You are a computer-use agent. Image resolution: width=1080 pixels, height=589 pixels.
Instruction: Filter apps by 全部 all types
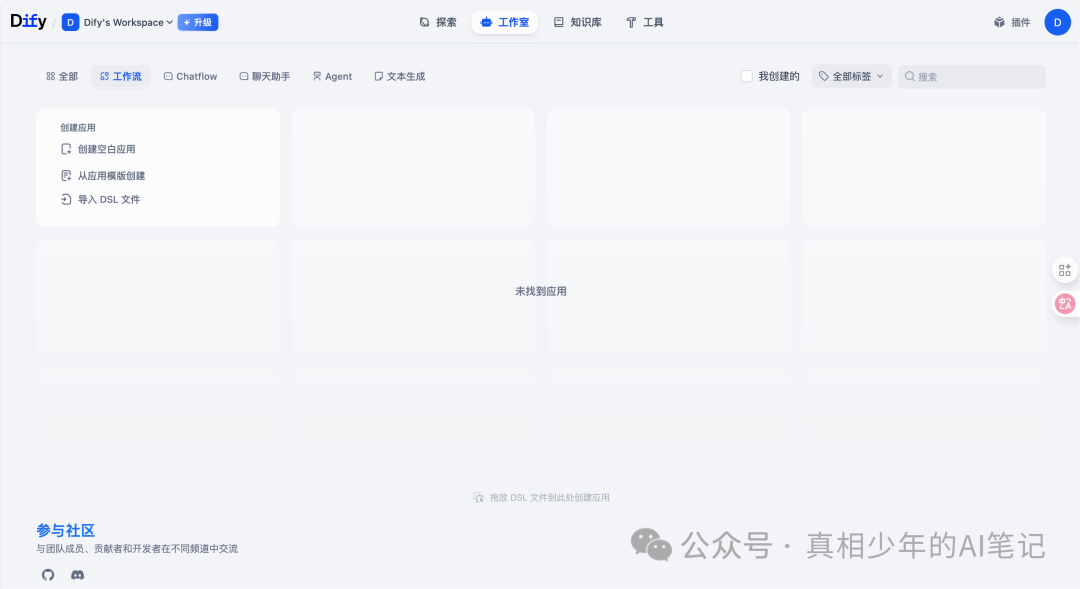pyautogui.click(x=62, y=76)
